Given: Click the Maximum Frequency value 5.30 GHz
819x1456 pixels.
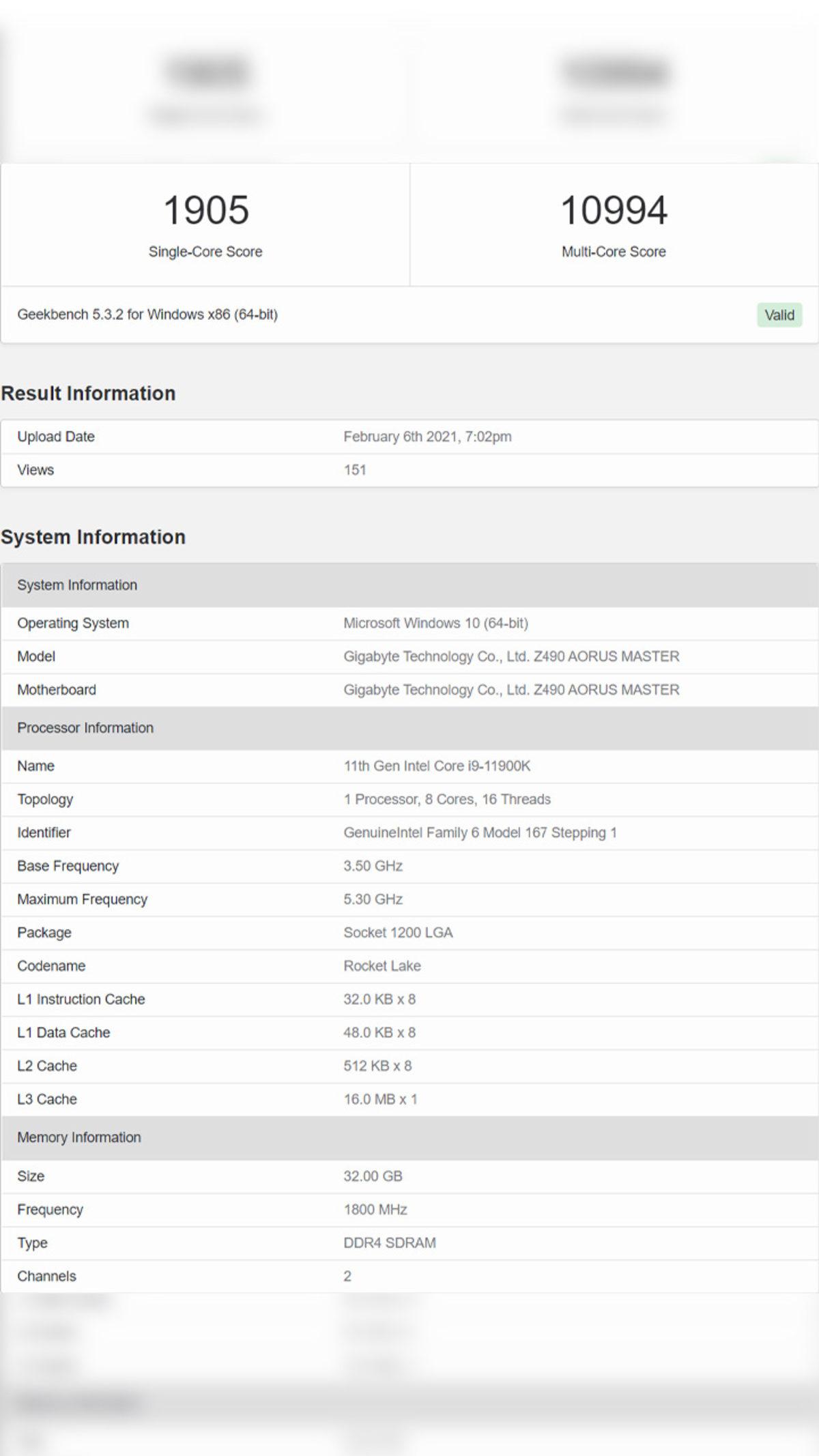Looking at the screenshot, I should 373,899.
